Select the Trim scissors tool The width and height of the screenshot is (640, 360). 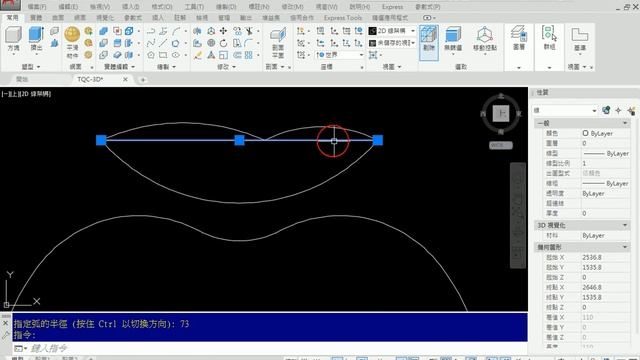[x=249, y=31]
